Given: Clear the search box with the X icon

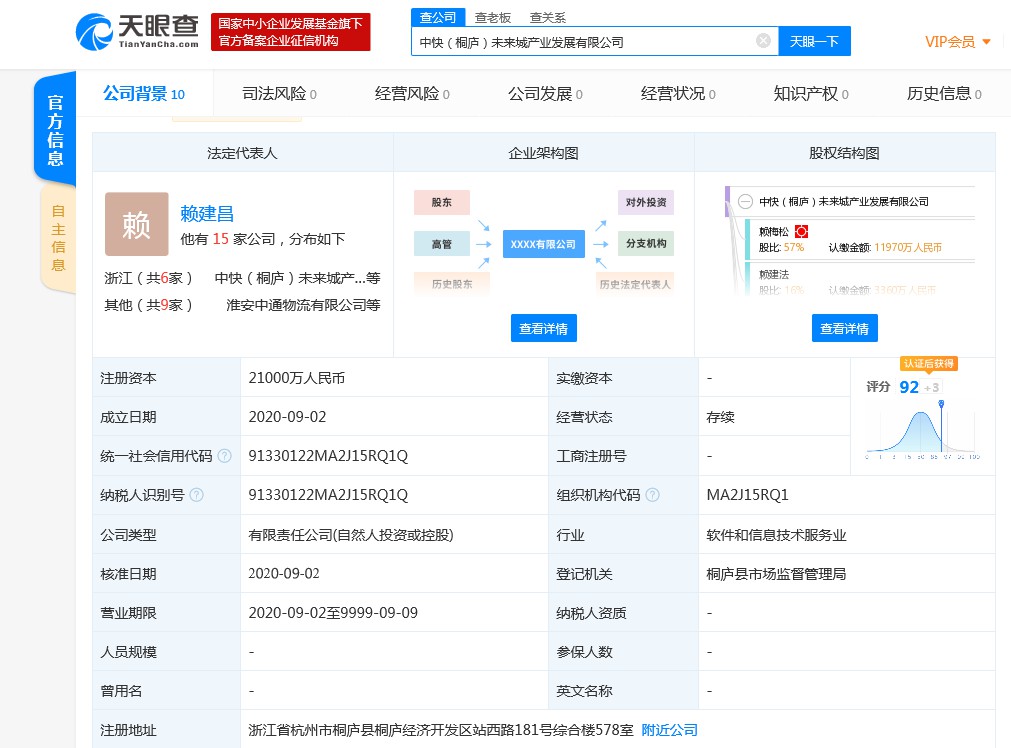Looking at the screenshot, I should point(763,41).
